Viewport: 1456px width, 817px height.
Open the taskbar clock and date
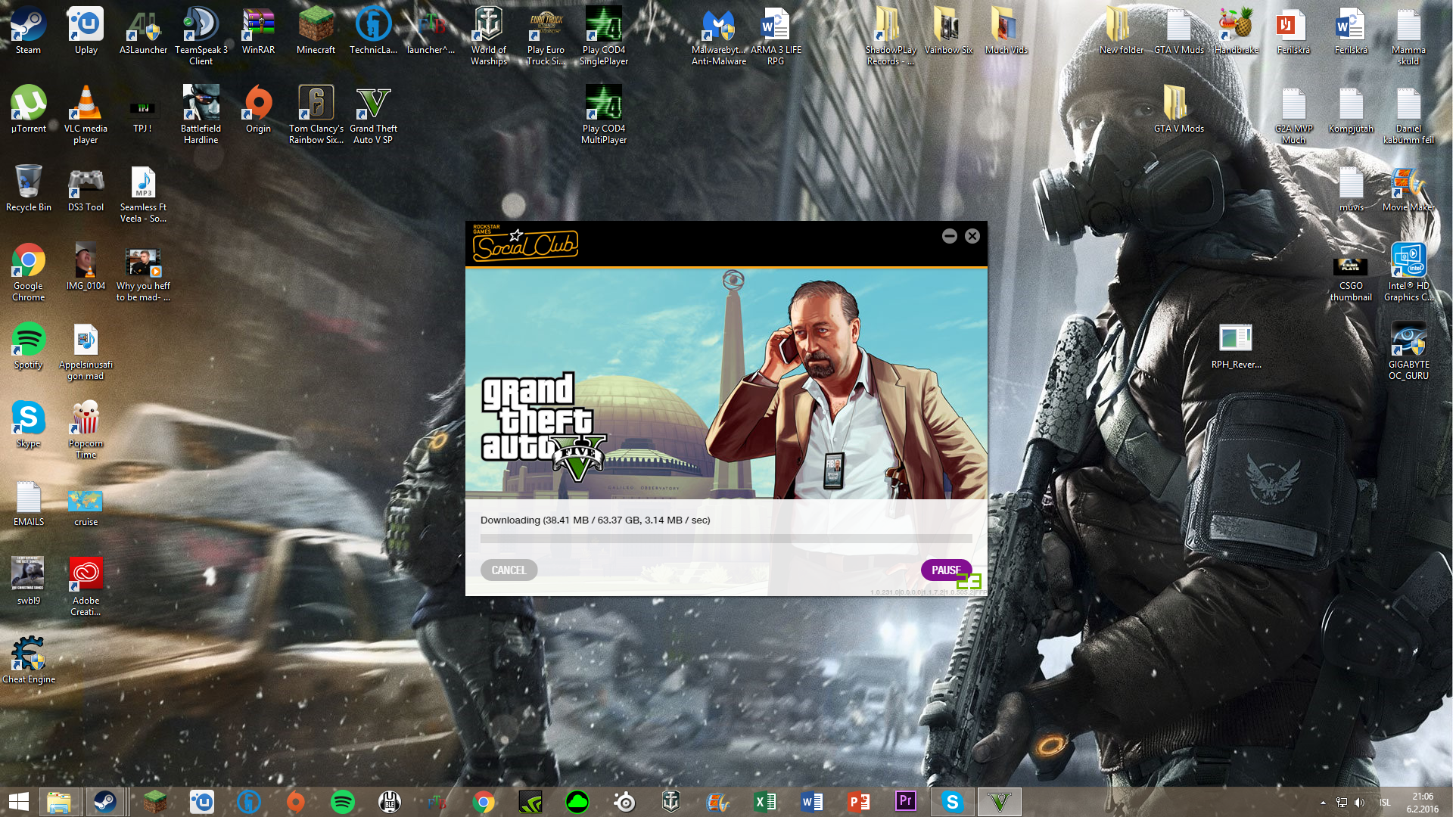(x=1422, y=802)
